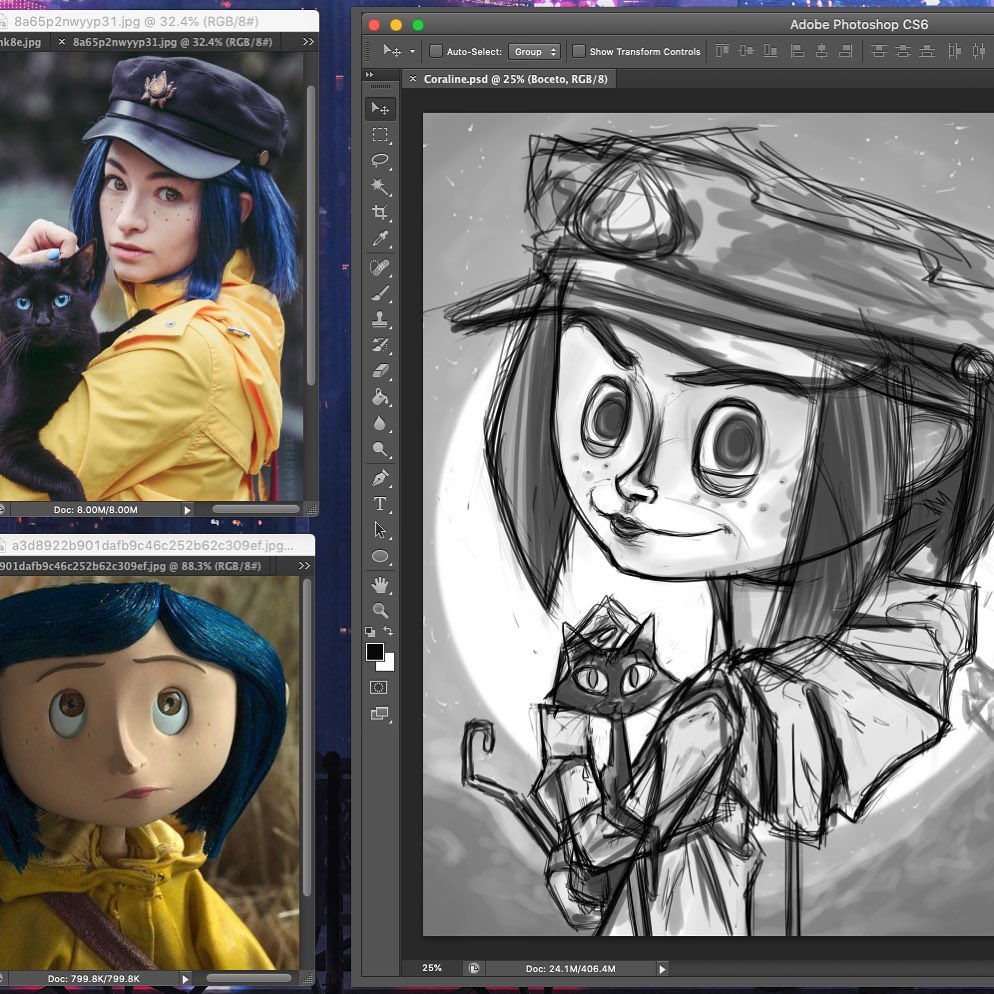Select the Lasso tool

click(380, 160)
